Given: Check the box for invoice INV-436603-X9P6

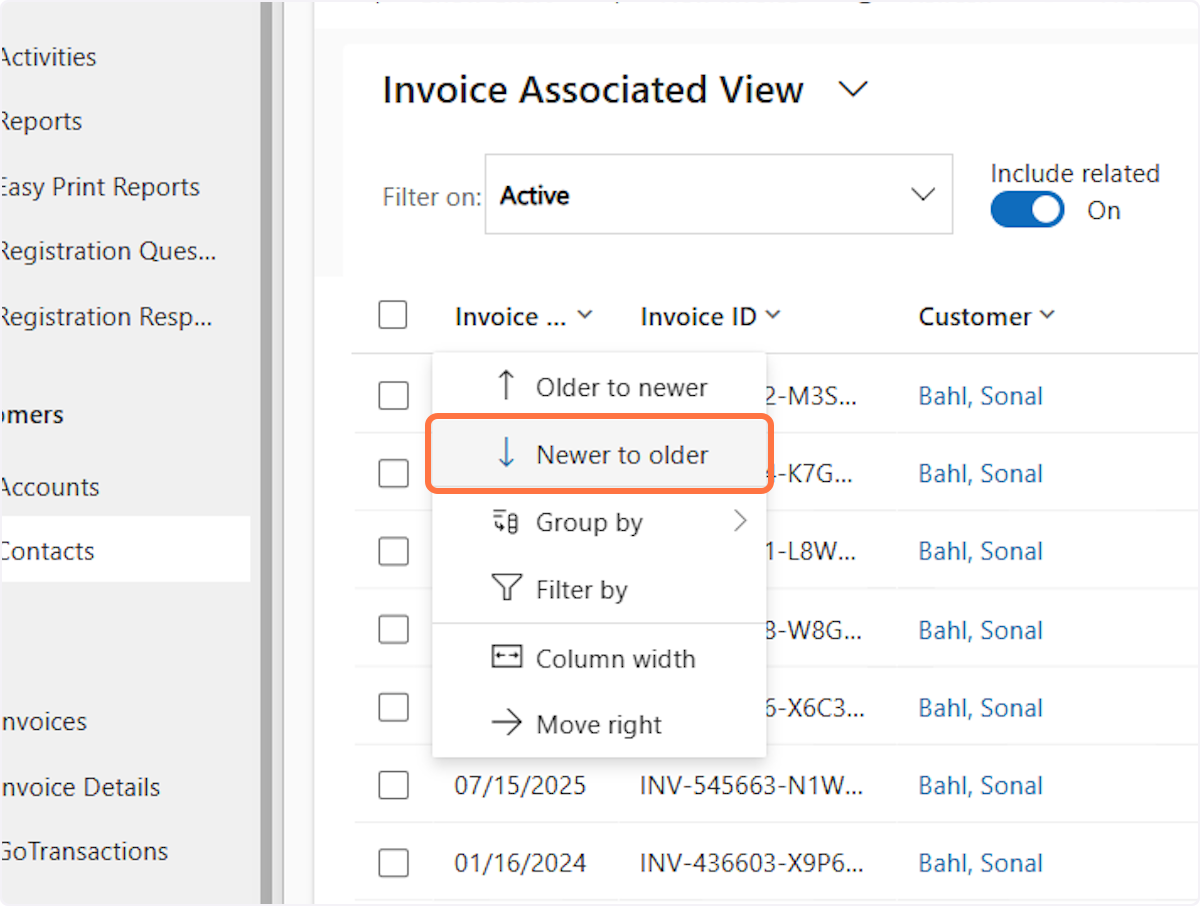Looking at the screenshot, I should pyautogui.click(x=393, y=863).
